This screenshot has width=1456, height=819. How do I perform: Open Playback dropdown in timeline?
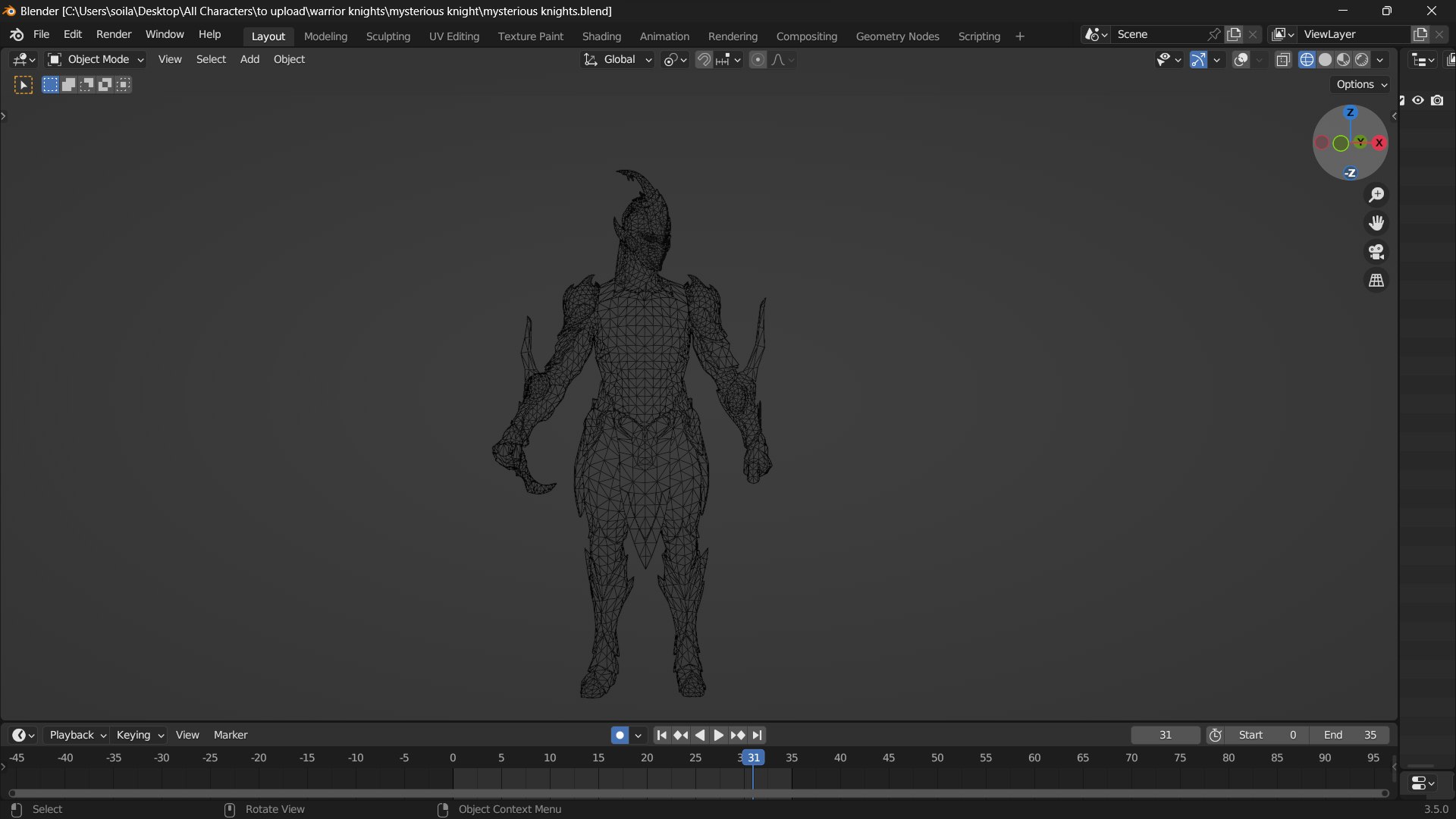(x=77, y=735)
